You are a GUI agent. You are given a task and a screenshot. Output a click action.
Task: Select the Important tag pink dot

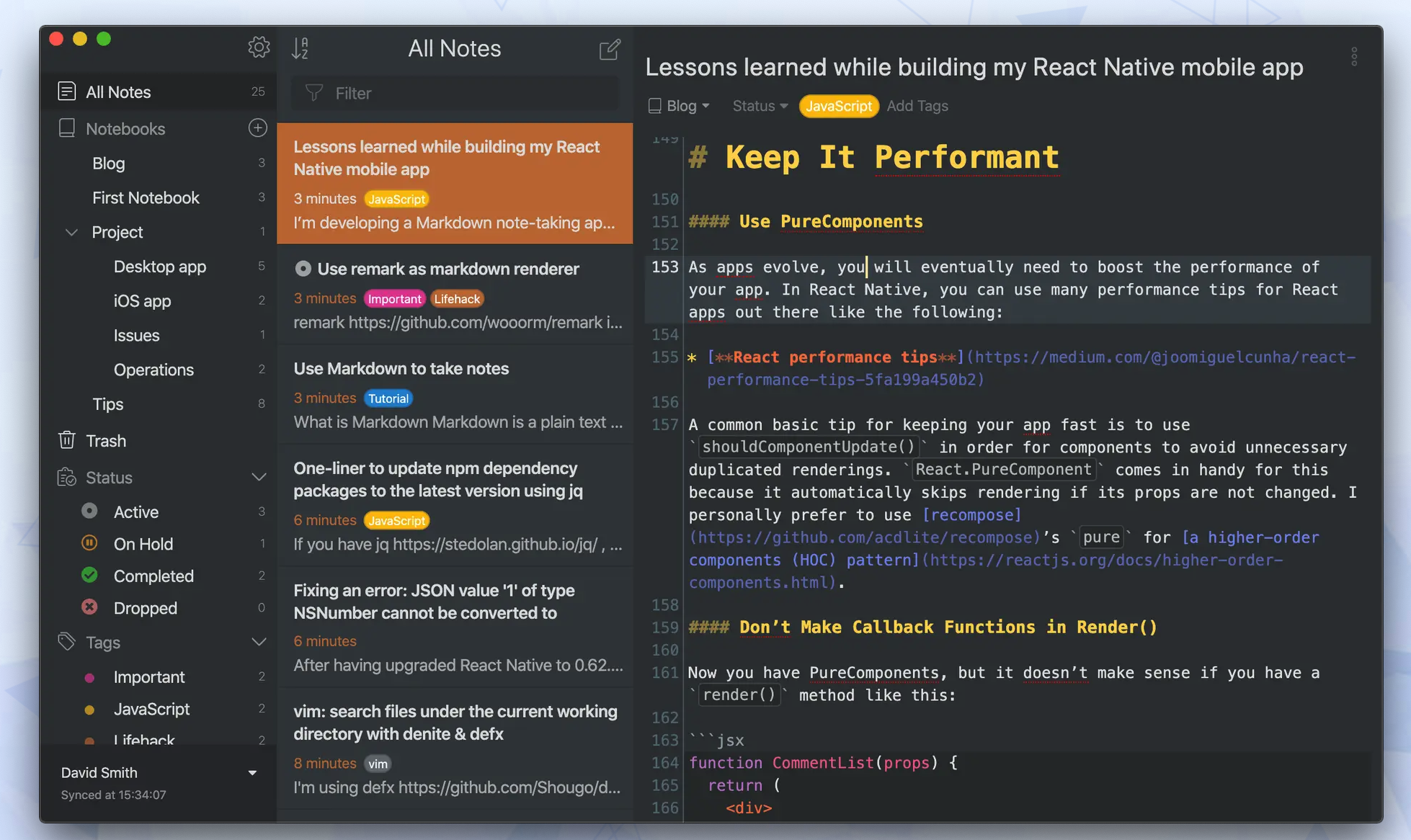tap(89, 677)
